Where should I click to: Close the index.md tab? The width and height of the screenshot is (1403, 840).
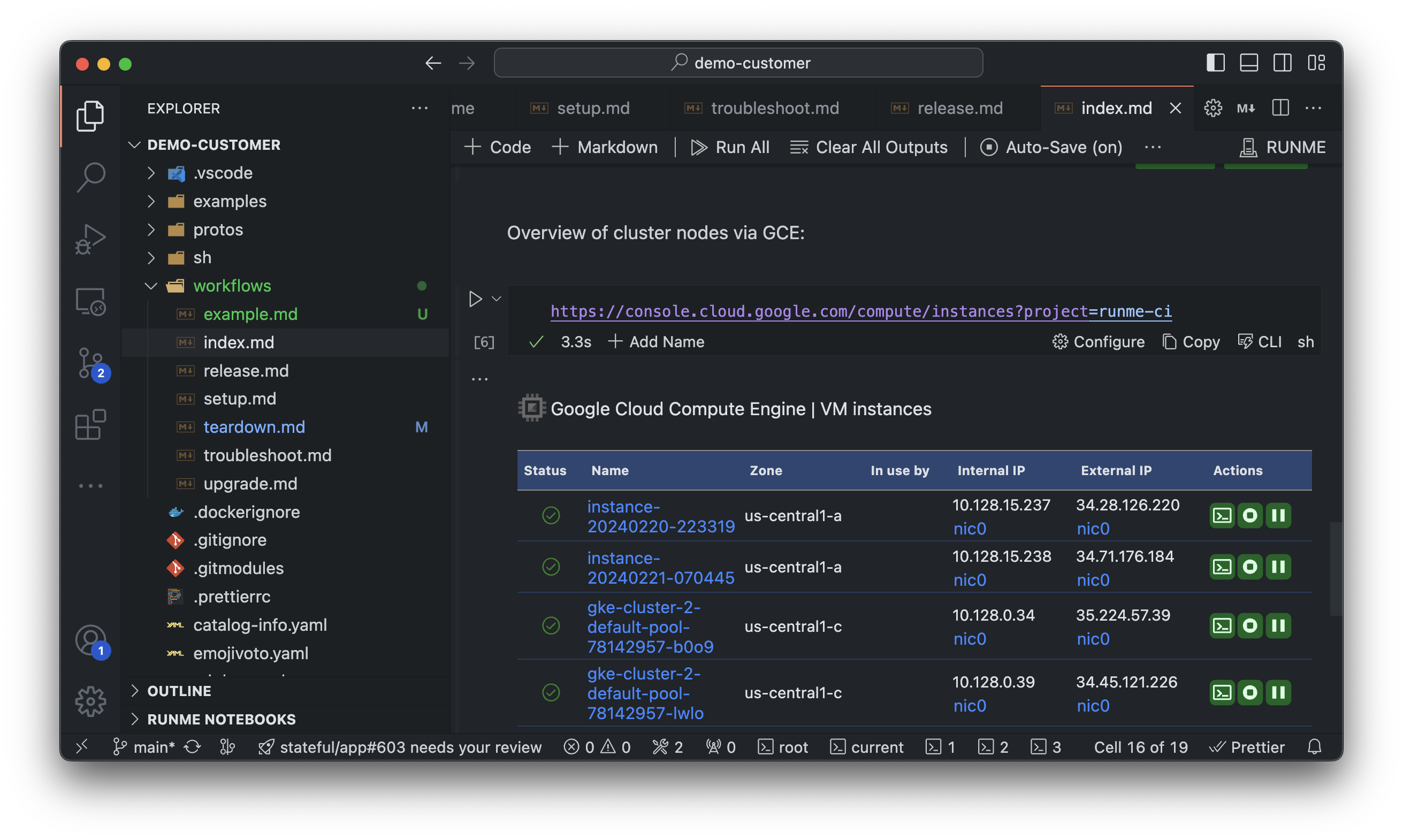click(1175, 108)
